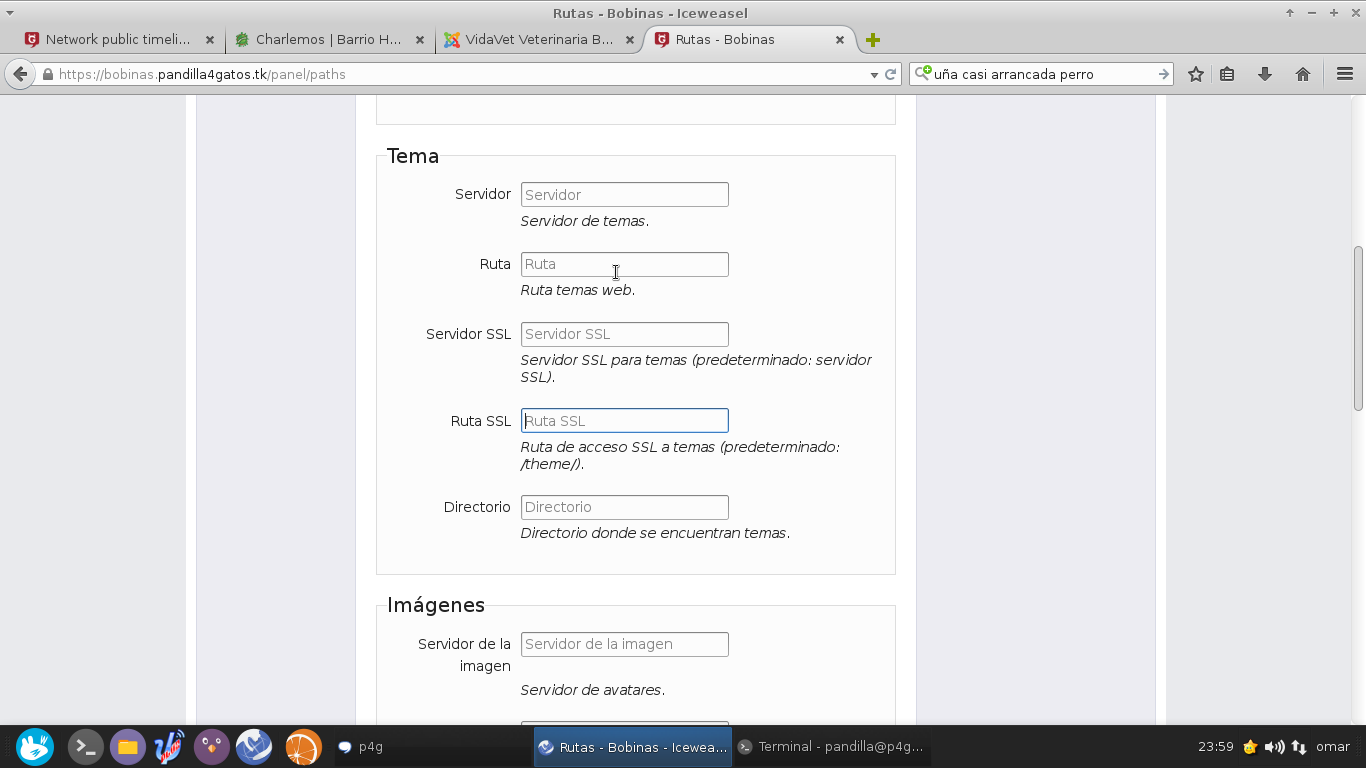Click the 'Ruta temas web.' hint text
The width and height of the screenshot is (1366, 768).
pyautogui.click(x=578, y=290)
